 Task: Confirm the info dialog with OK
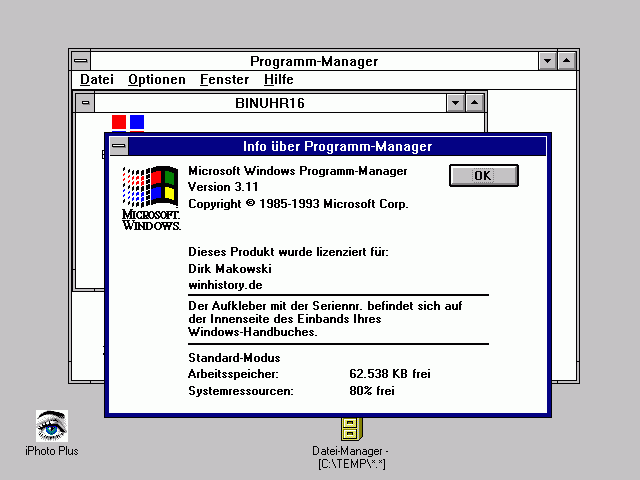tap(484, 176)
